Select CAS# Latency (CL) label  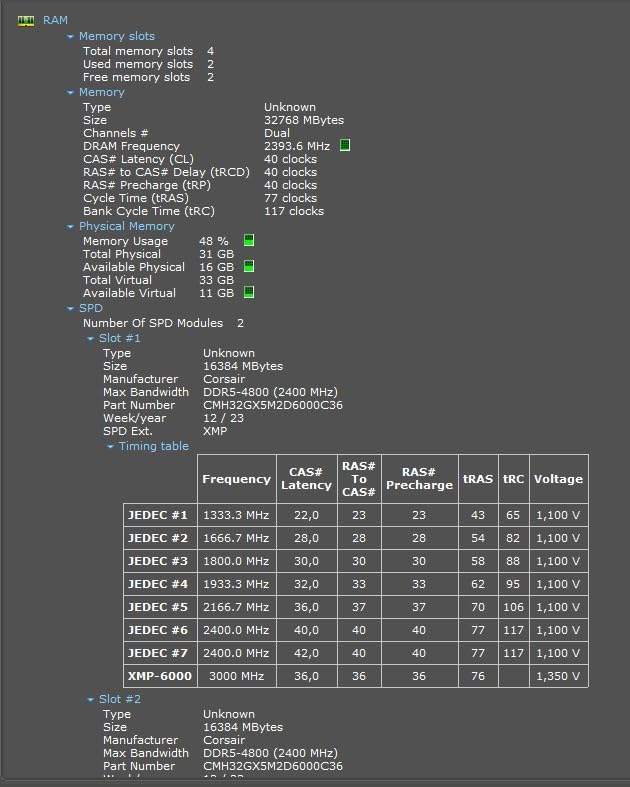pyautogui.click(x=139, y=160)
